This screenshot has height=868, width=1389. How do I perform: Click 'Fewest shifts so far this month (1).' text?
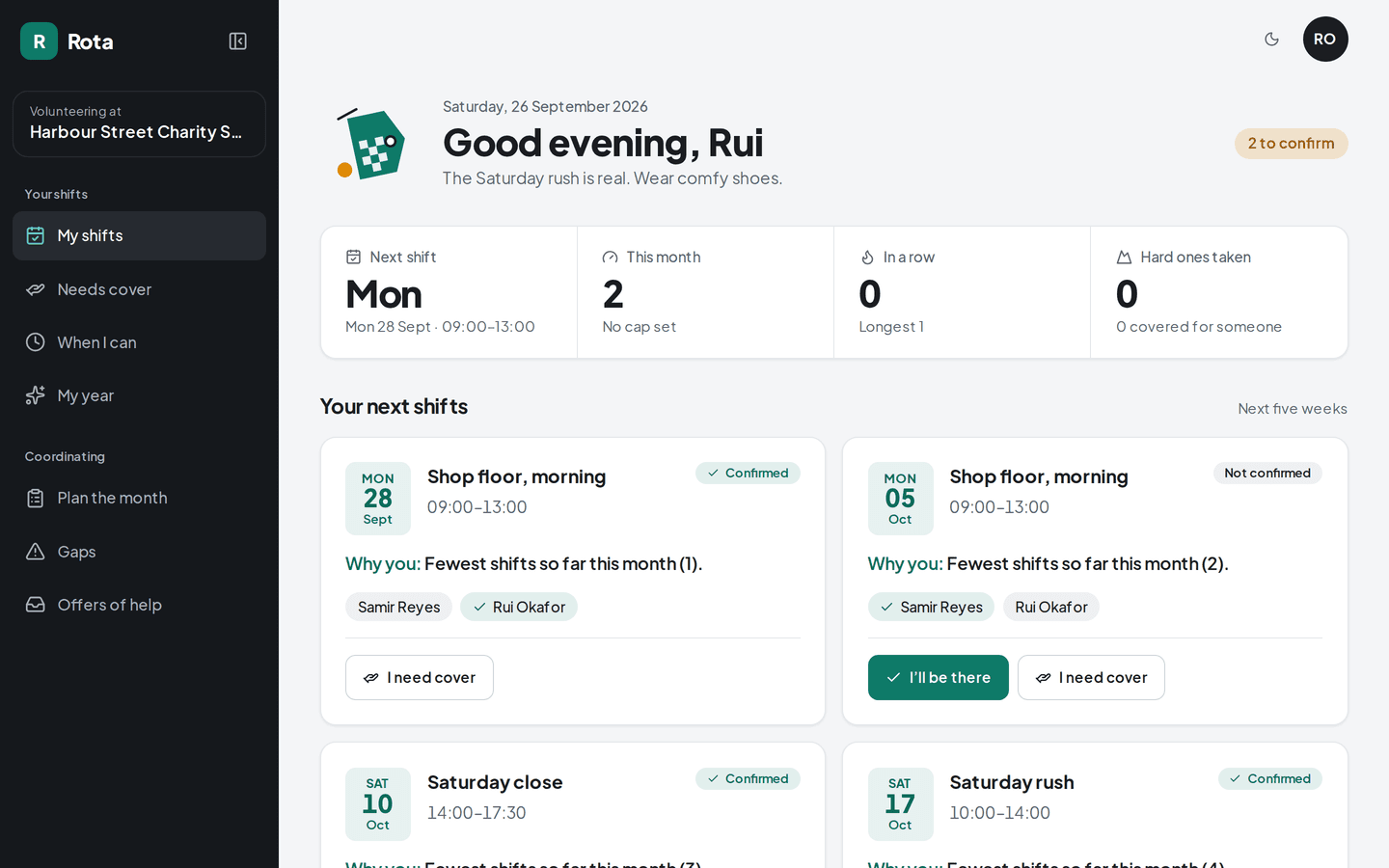coord(563,563)
